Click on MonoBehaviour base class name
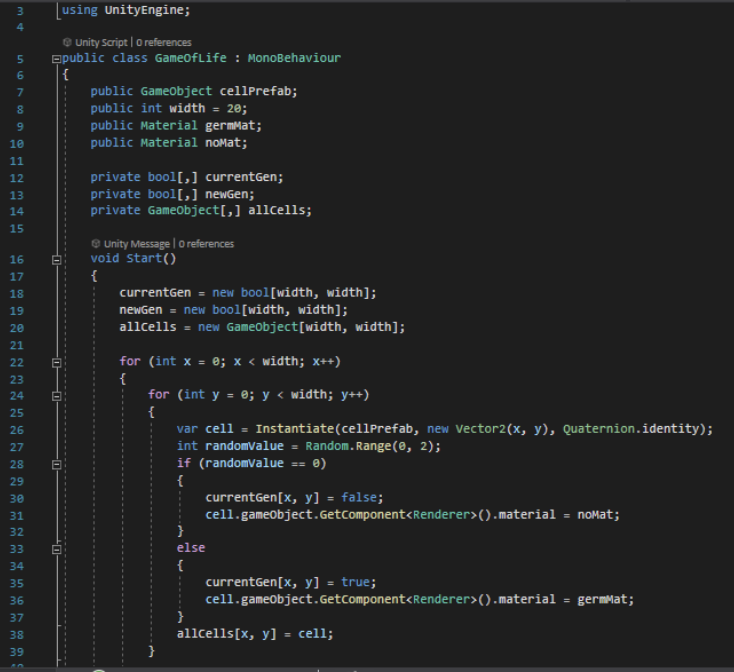Viewport: 734px width, 672px height. pos(294,58)
